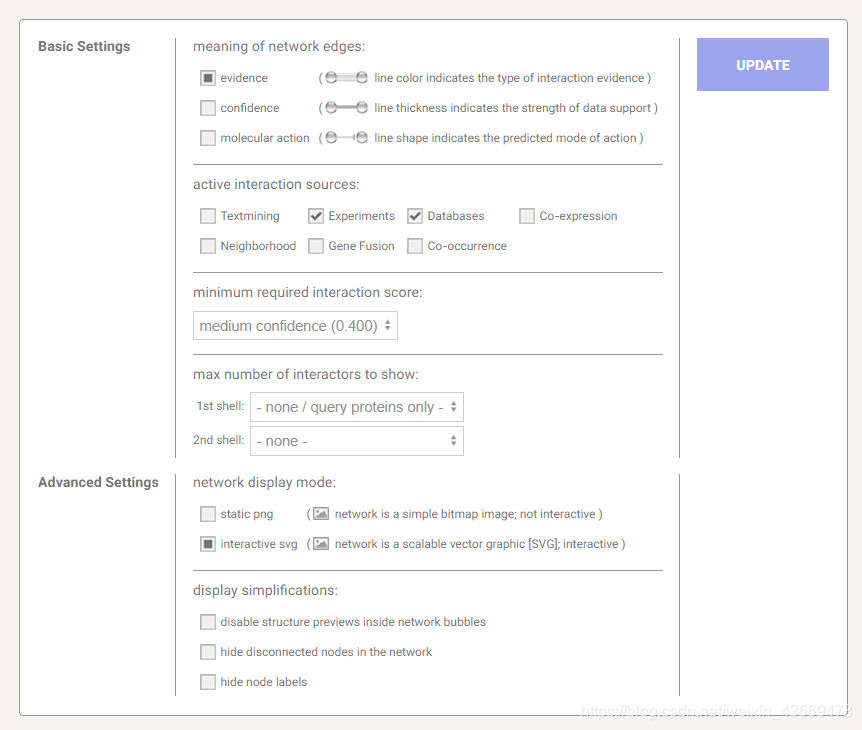Click the static png bitmap image icon
862x730 pixels.
coord(321,514)
